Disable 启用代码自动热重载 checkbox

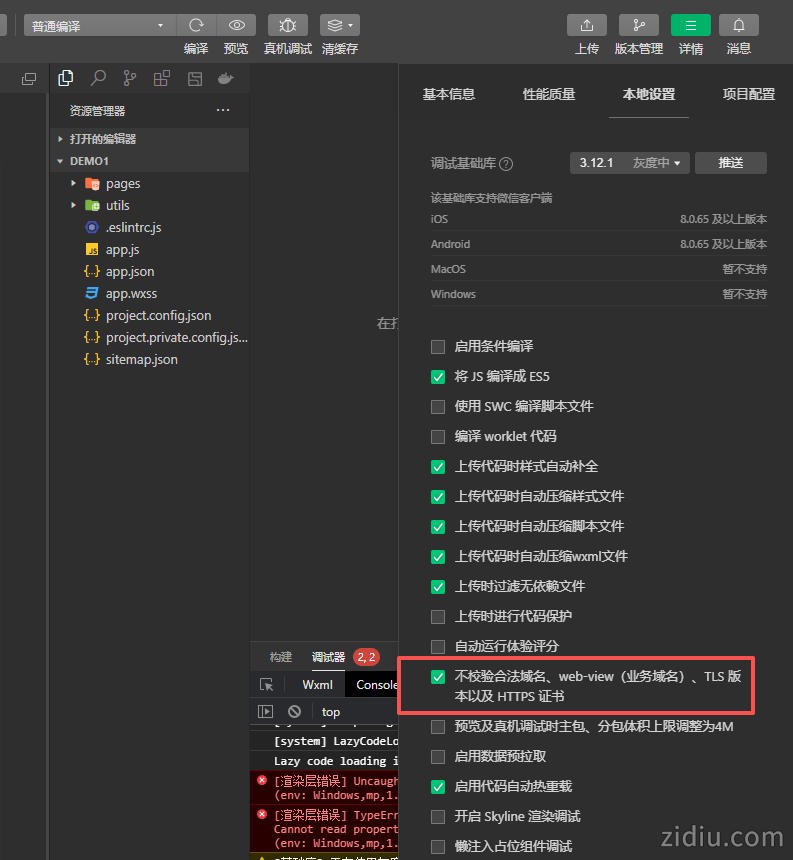point(438,787)
